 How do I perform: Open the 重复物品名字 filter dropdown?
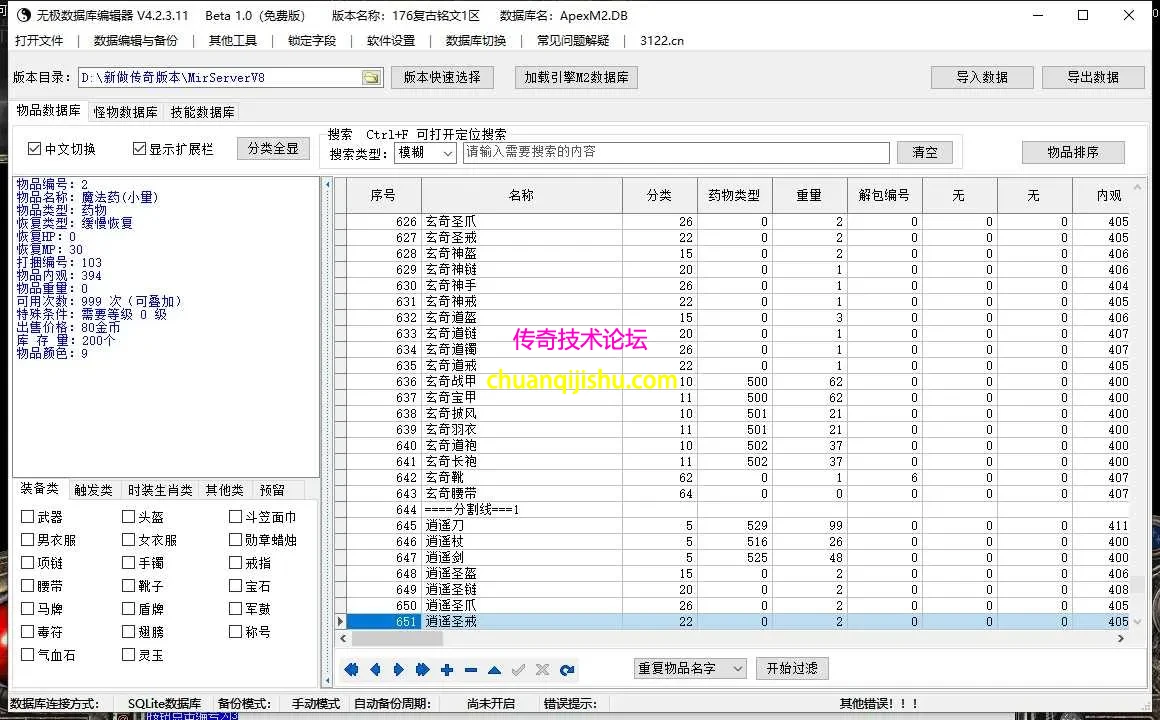pyautogui.click(x=737, y=668)
